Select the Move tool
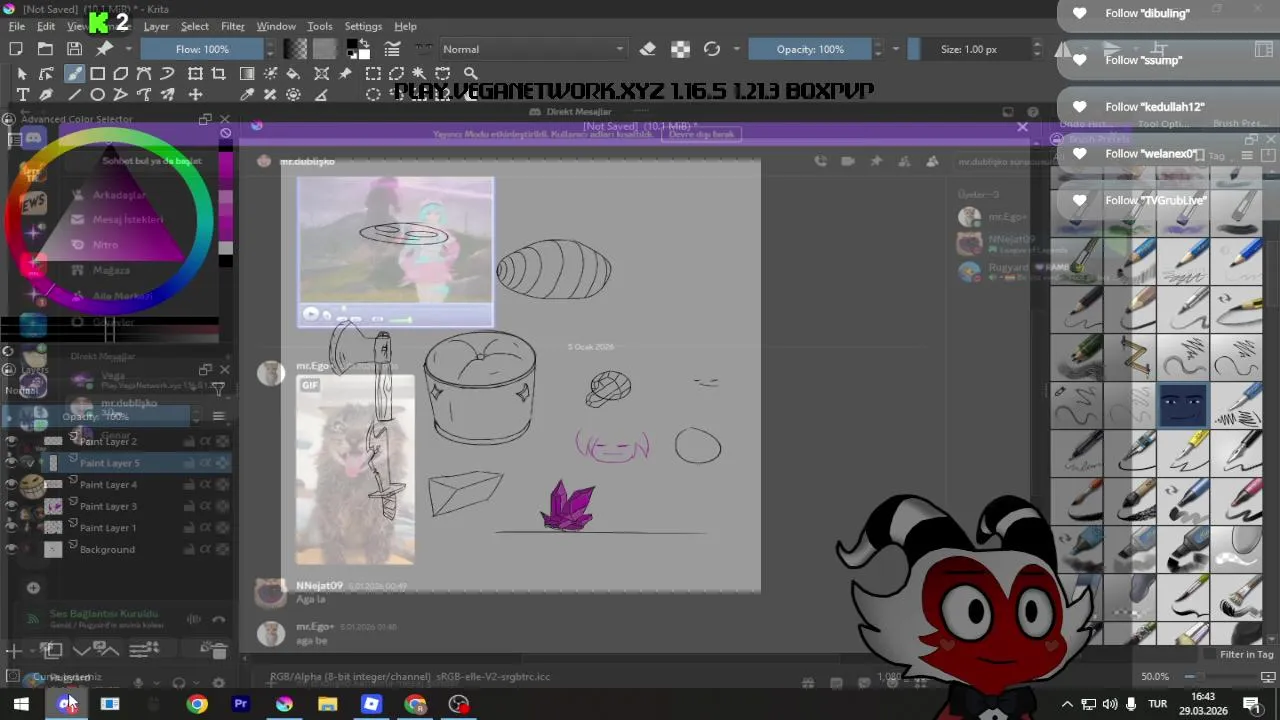1280x720 pixels. tap(196, 95)
